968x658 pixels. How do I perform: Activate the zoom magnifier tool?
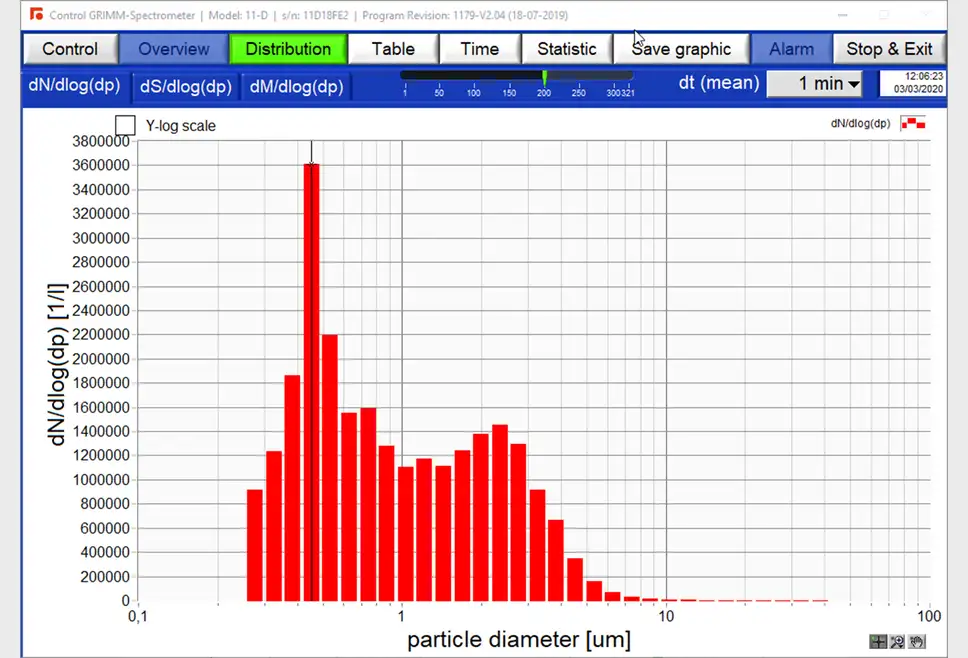(897, 642)
